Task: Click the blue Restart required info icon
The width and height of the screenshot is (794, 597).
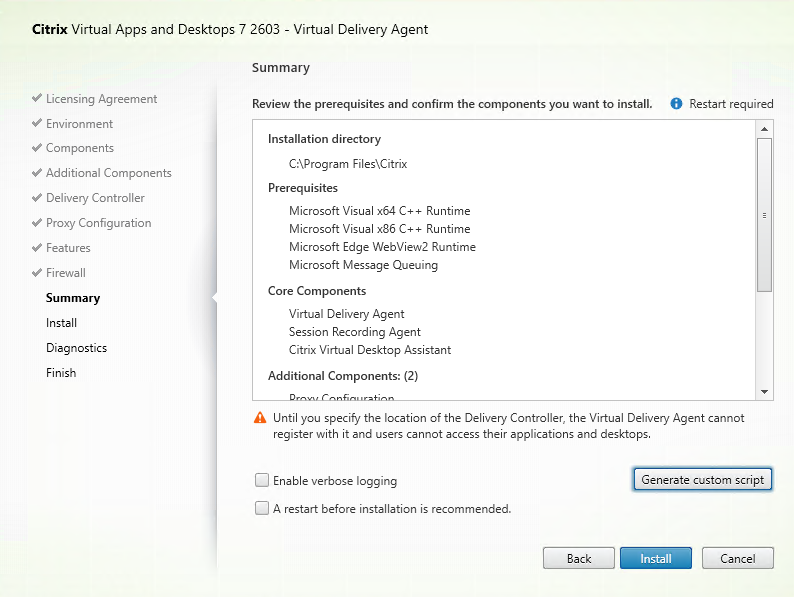Action: 676,104
